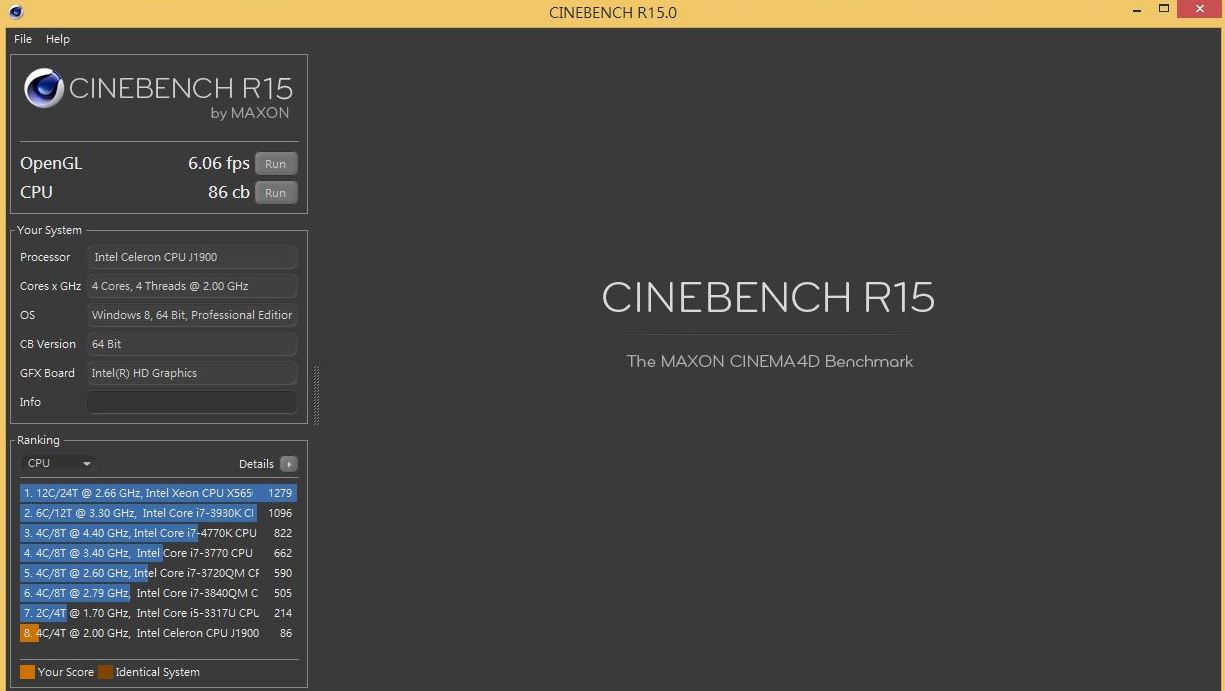
Task: Click the left panel splitter handle
Action: (317, 395)
